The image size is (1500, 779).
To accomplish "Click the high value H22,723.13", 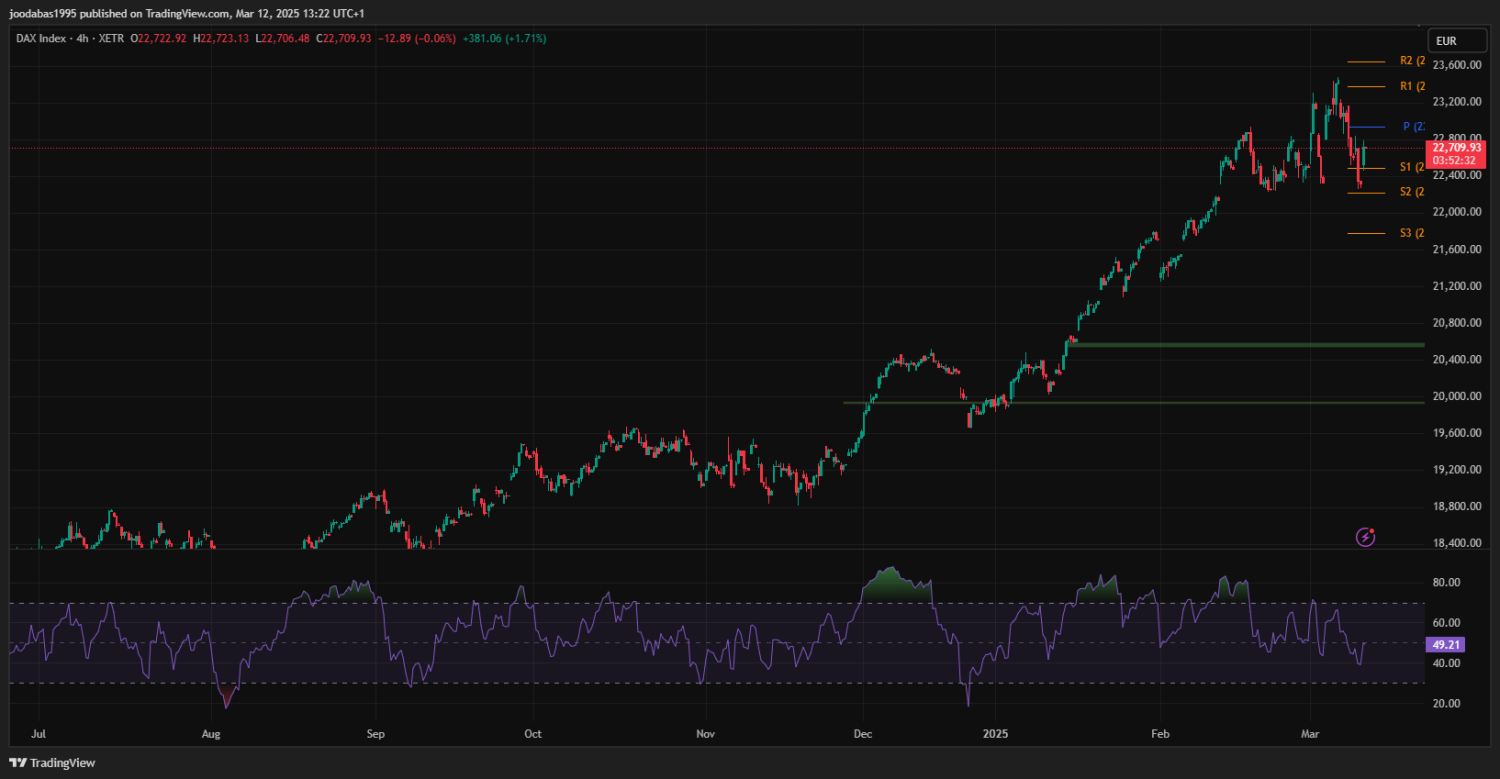I will pyautogui.click(x=222, y=38).
